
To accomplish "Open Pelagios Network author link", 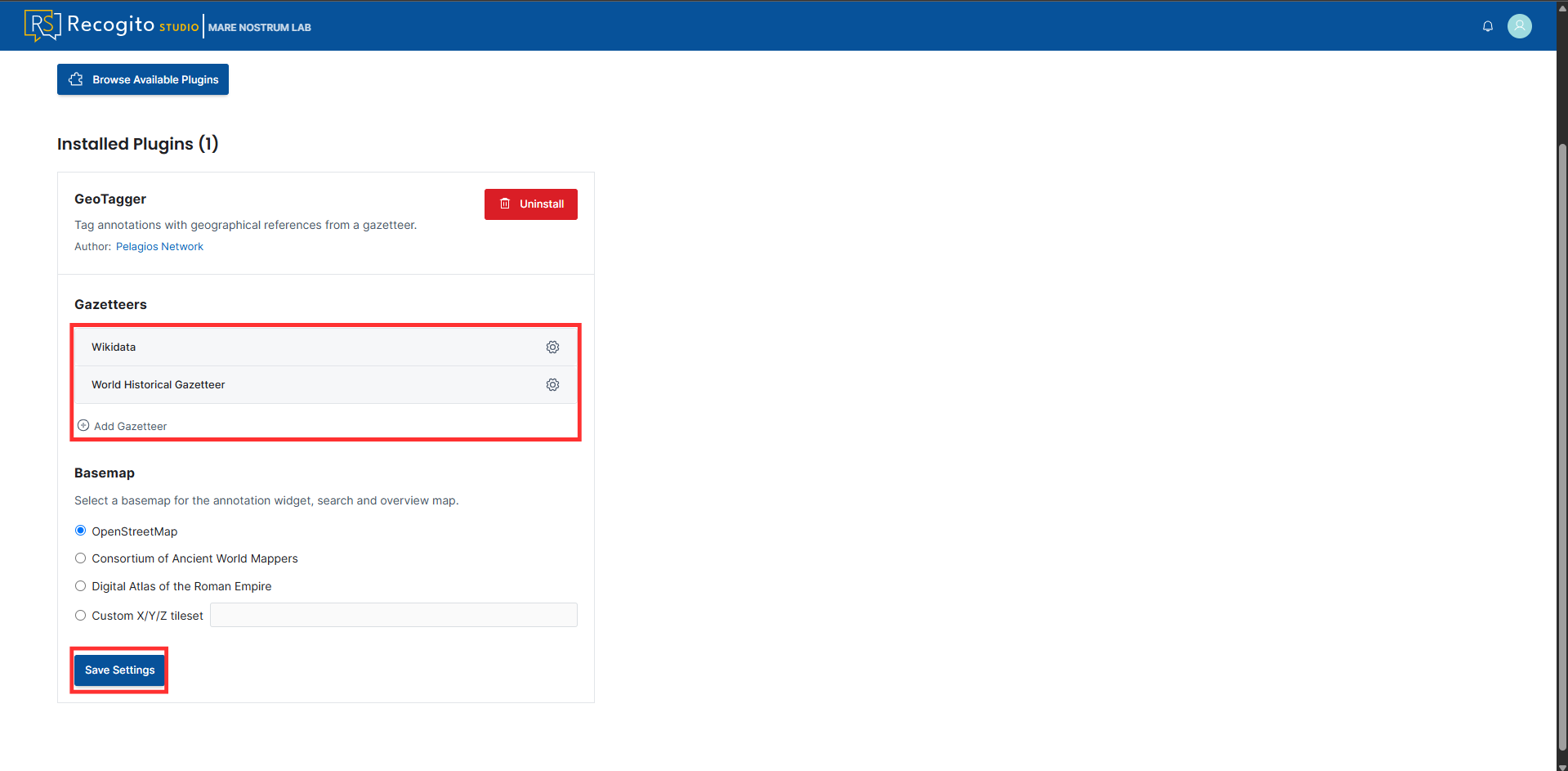I will [159, 247].
